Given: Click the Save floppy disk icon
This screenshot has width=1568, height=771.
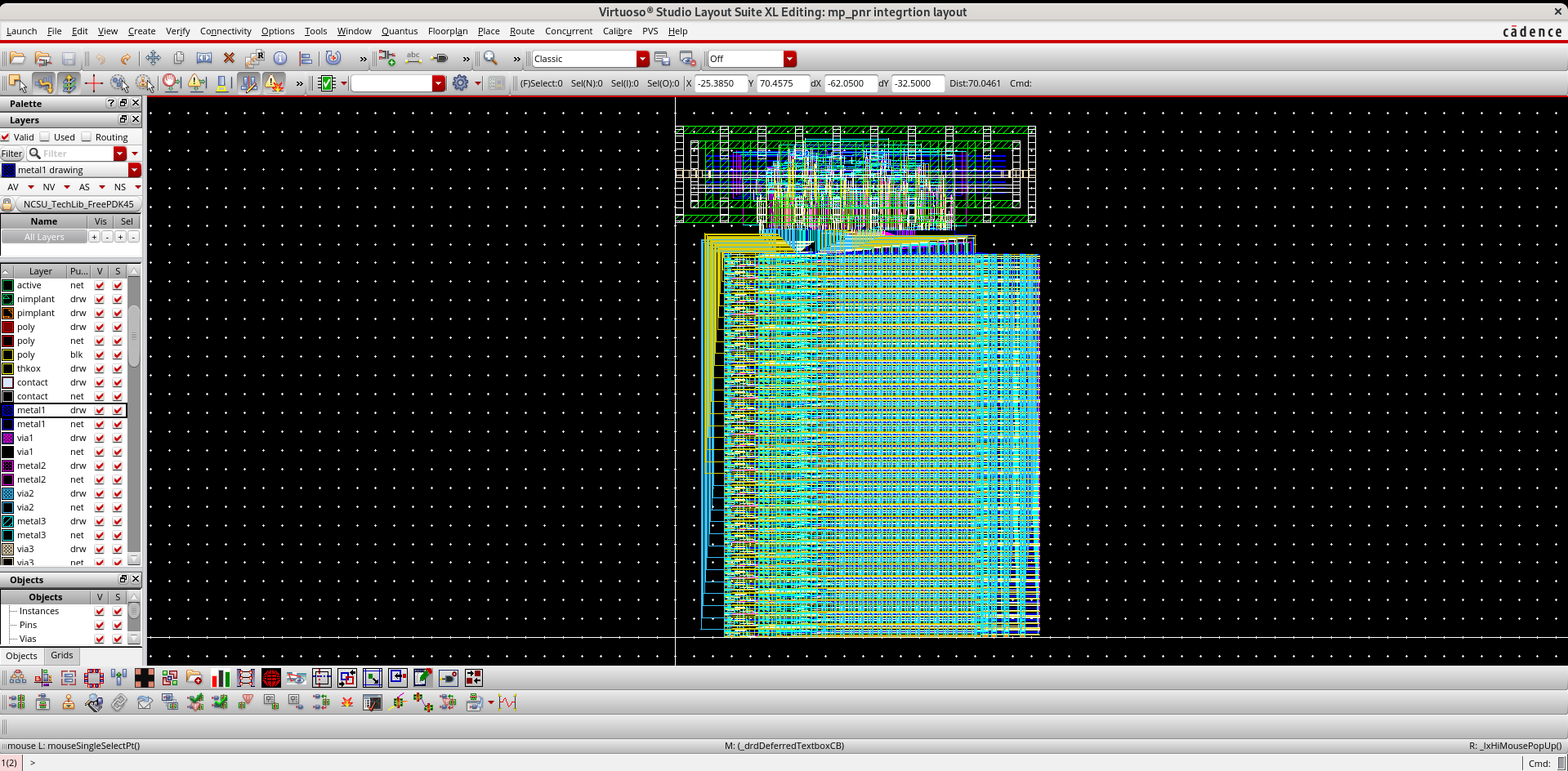Looking at the screenshot, I should point(69,59).
